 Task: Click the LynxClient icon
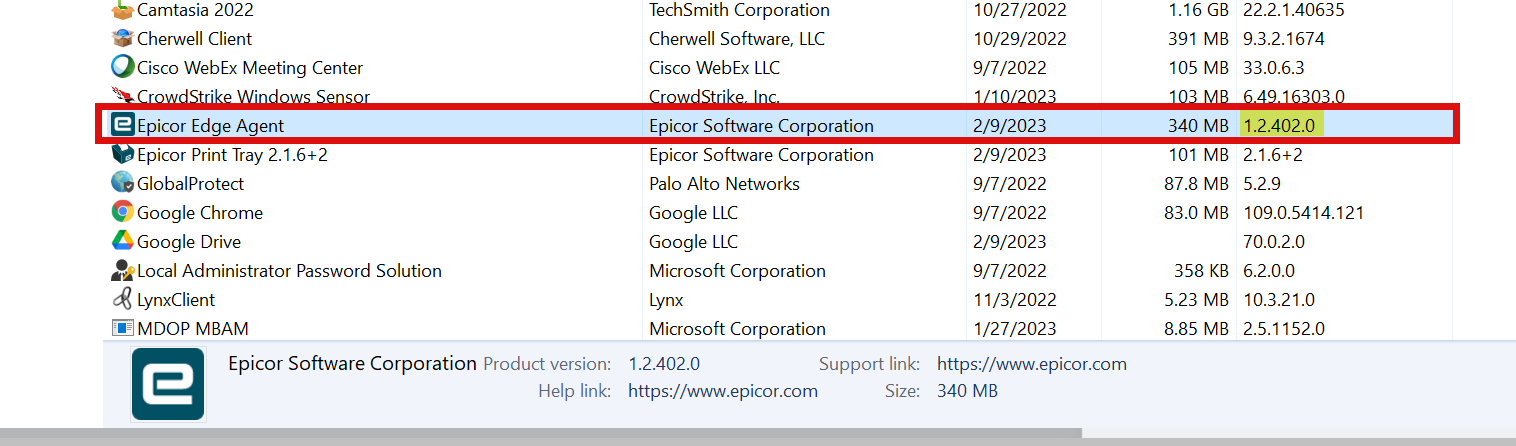pos(122,299)
